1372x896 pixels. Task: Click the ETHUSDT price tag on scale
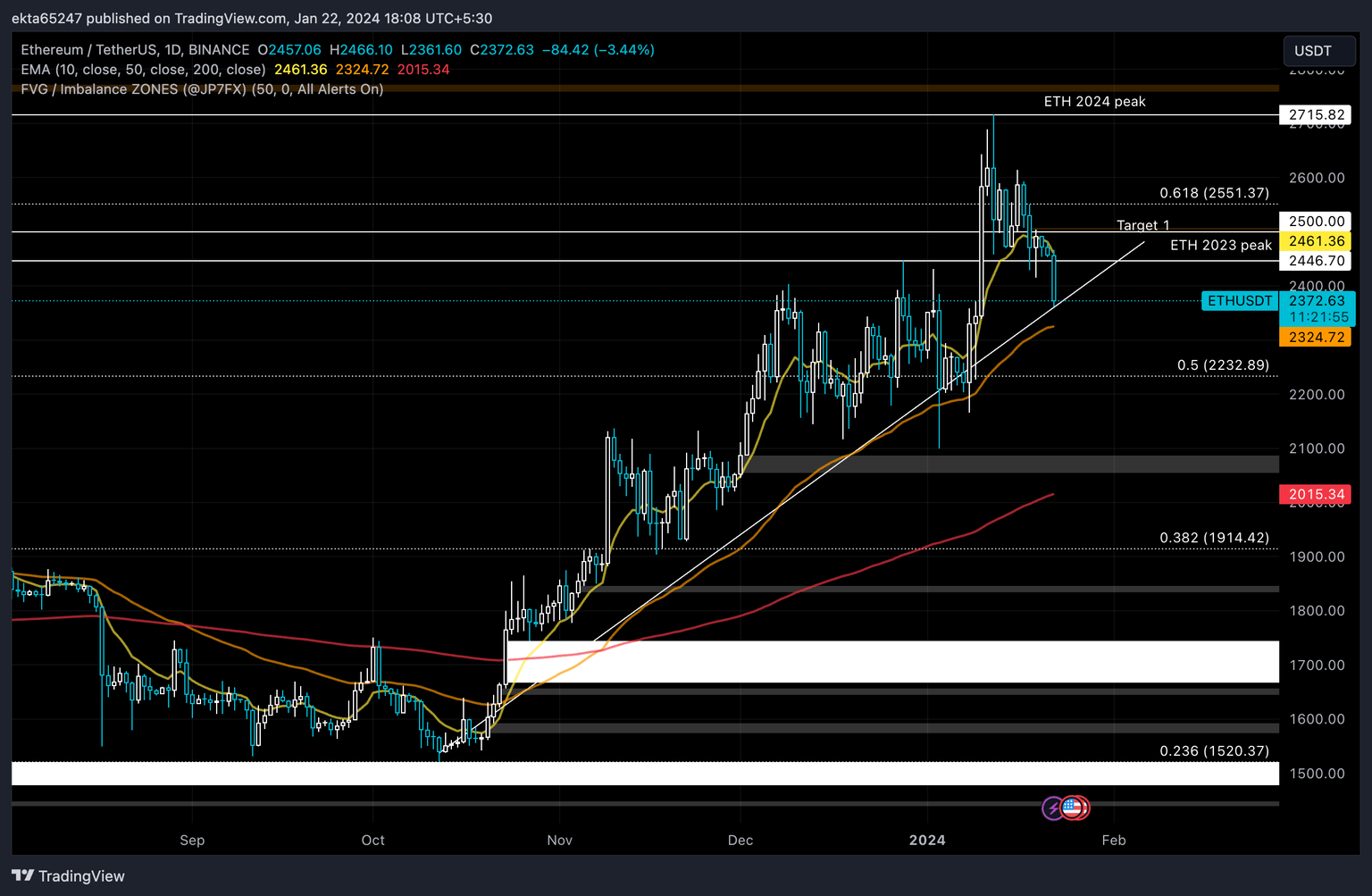click(1239, 301)
